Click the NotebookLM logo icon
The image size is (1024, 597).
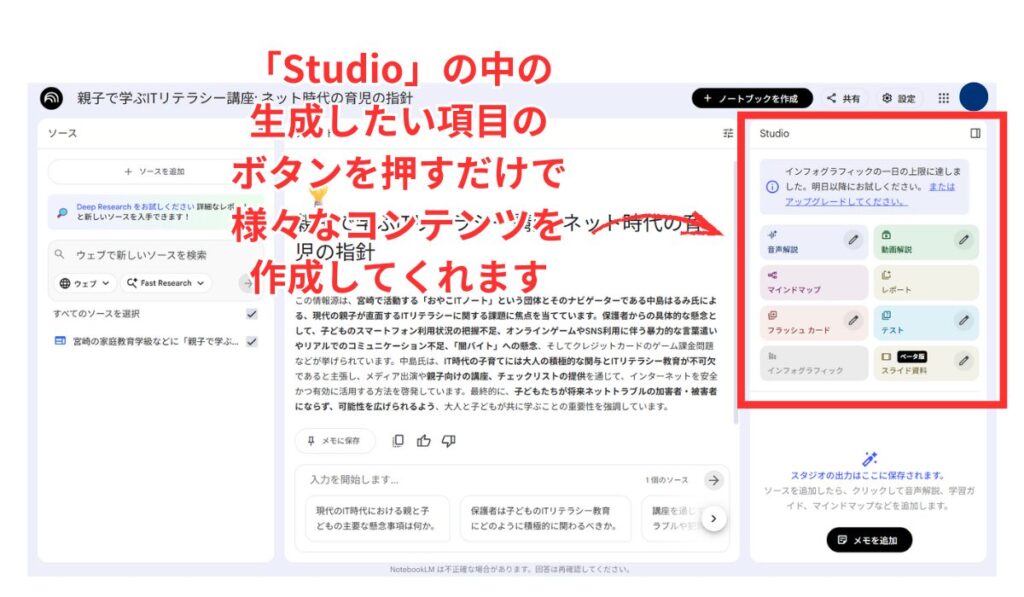click(51, 98)
